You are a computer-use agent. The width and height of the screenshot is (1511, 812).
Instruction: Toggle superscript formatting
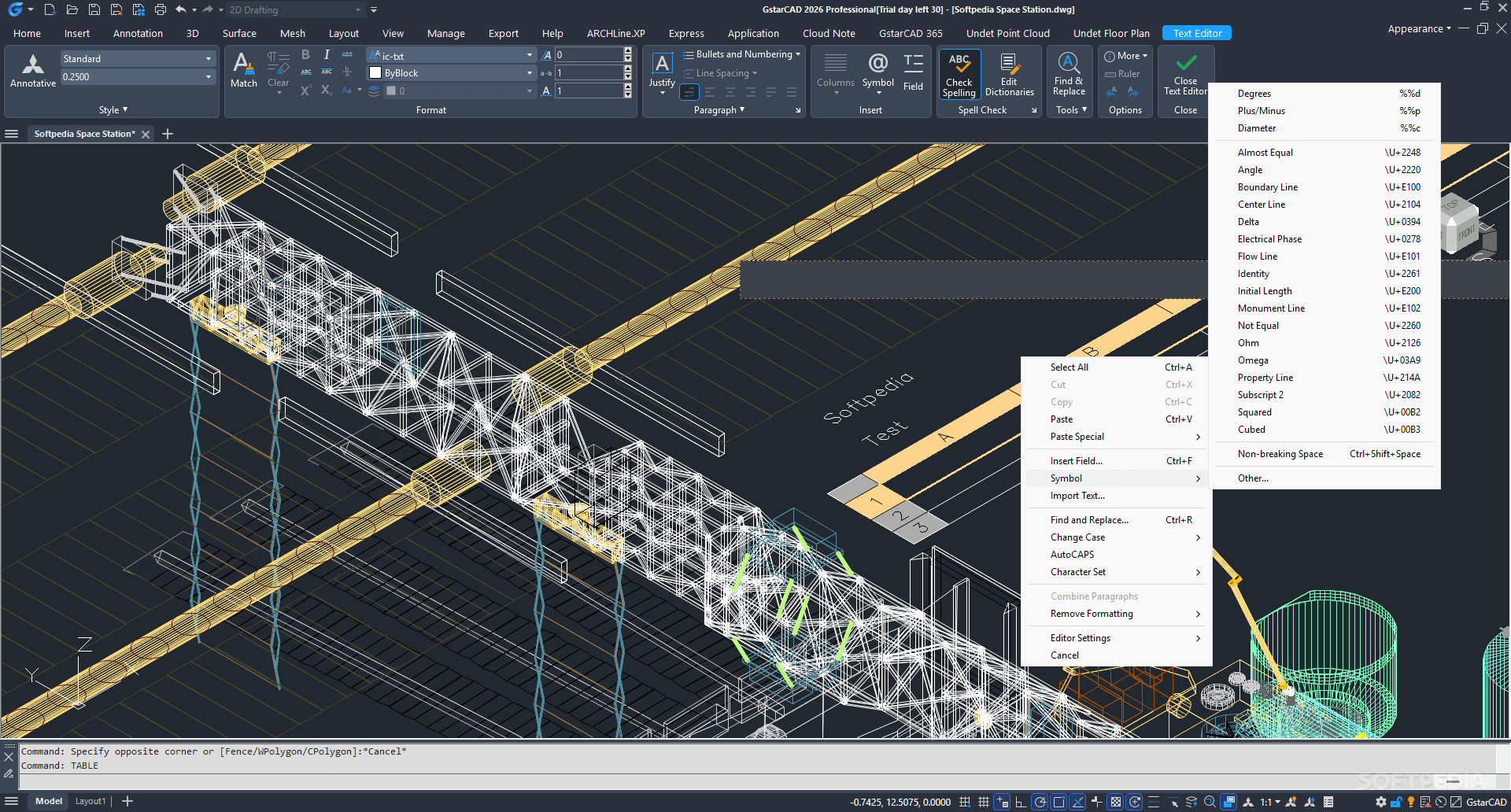(x=305, y=90)
